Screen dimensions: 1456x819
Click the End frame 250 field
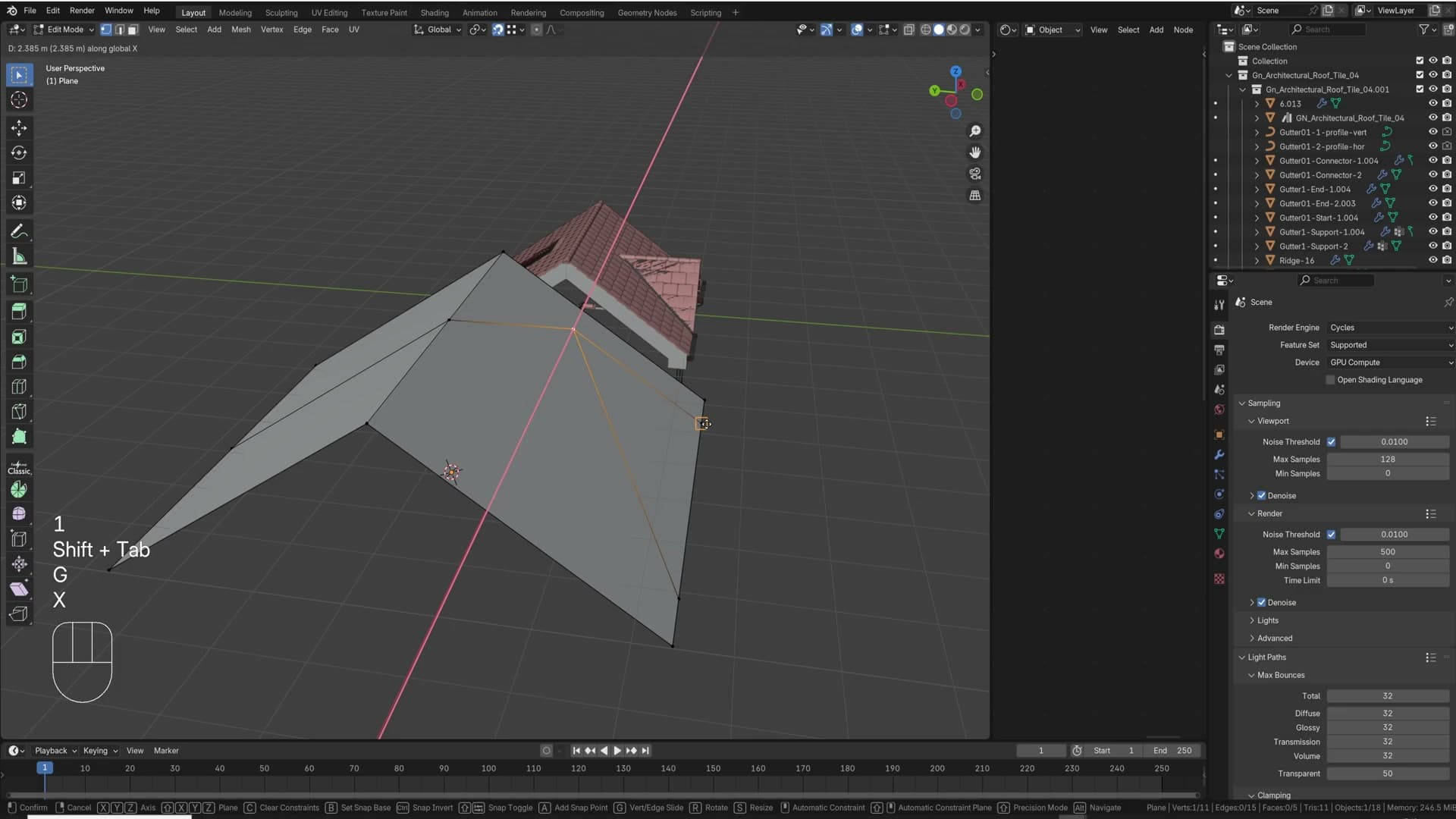[x=1173, y=751]
